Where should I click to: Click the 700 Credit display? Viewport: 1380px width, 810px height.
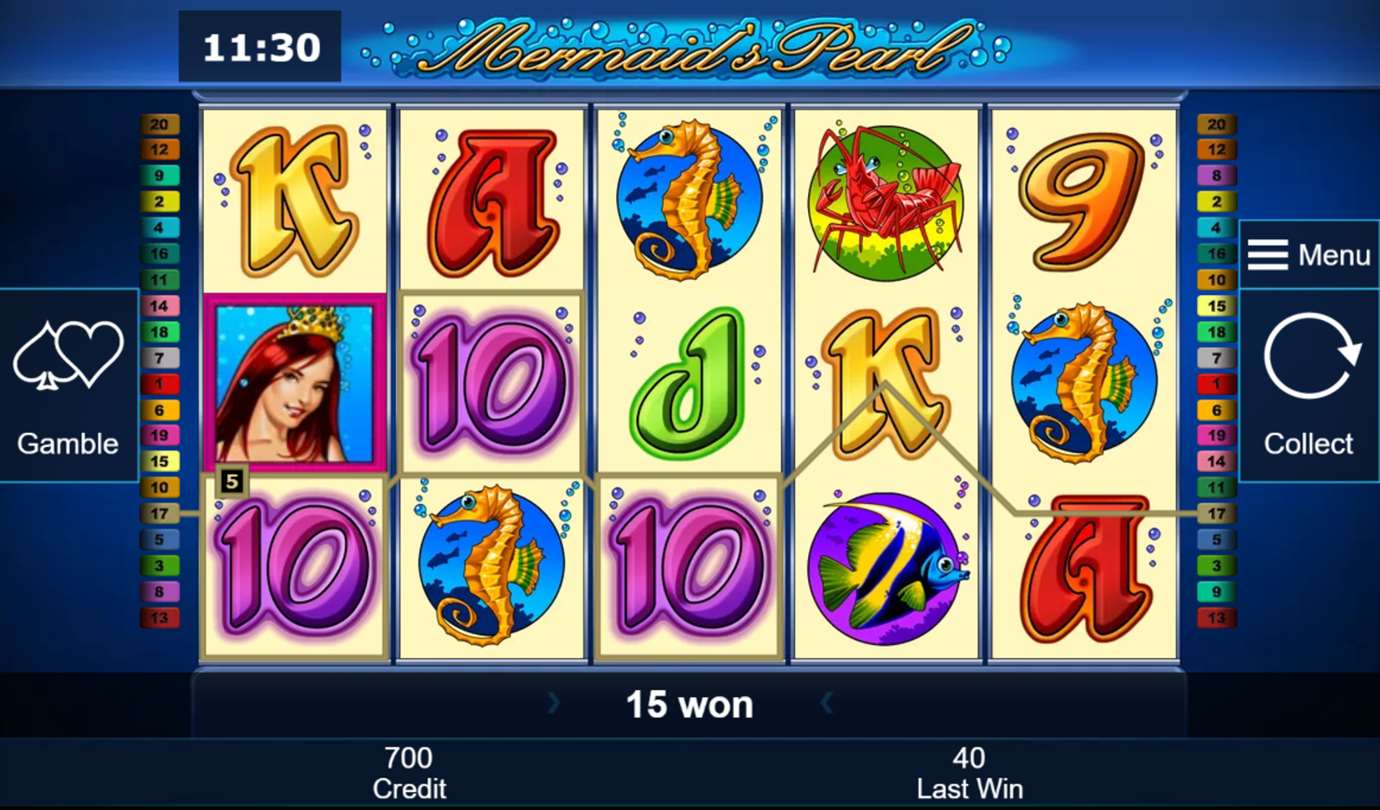coord(409,772)
